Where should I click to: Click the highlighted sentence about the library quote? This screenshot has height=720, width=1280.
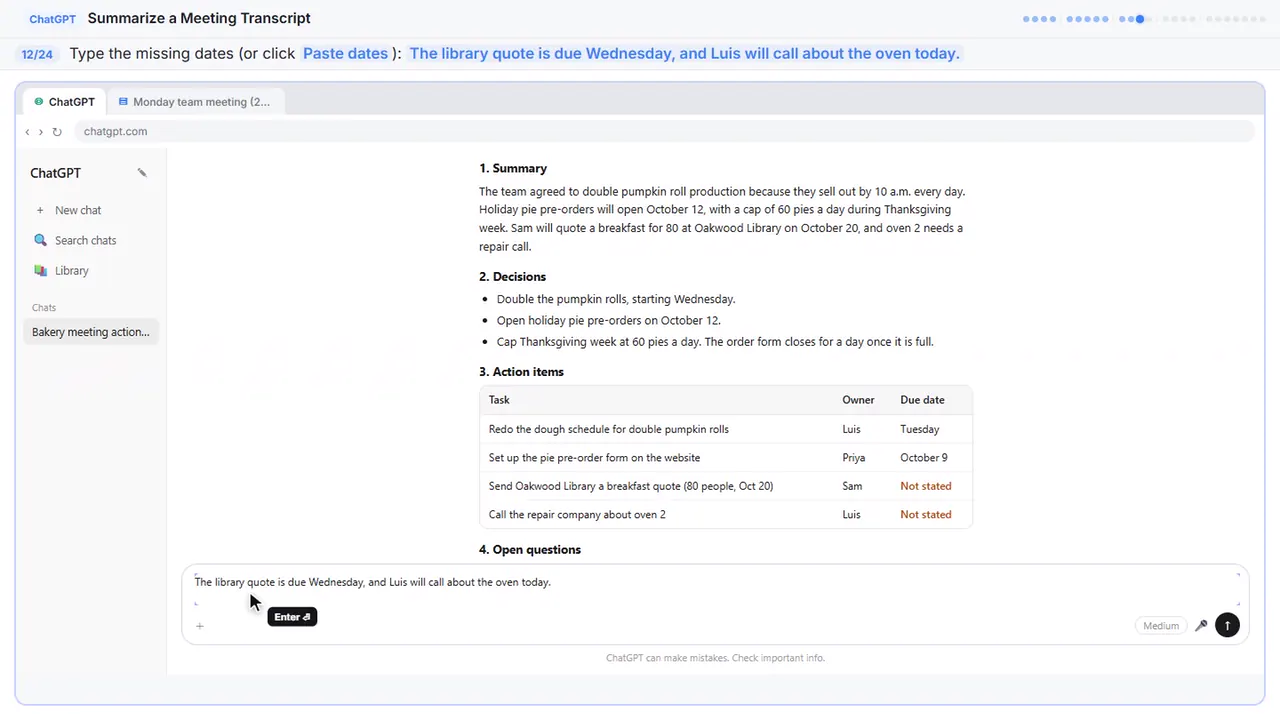684,53
